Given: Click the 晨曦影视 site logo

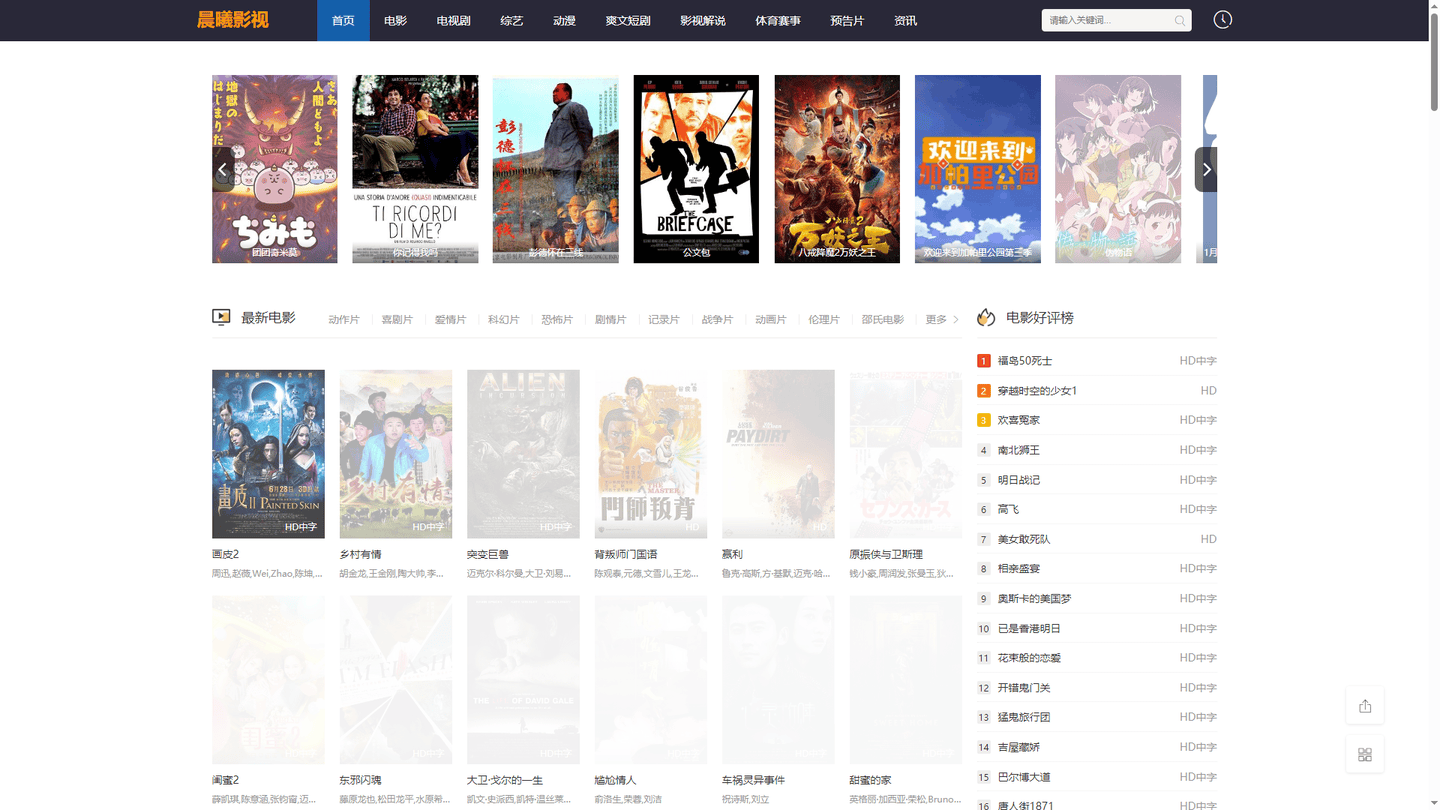Looking at the screenshot, I should [233, 20].
